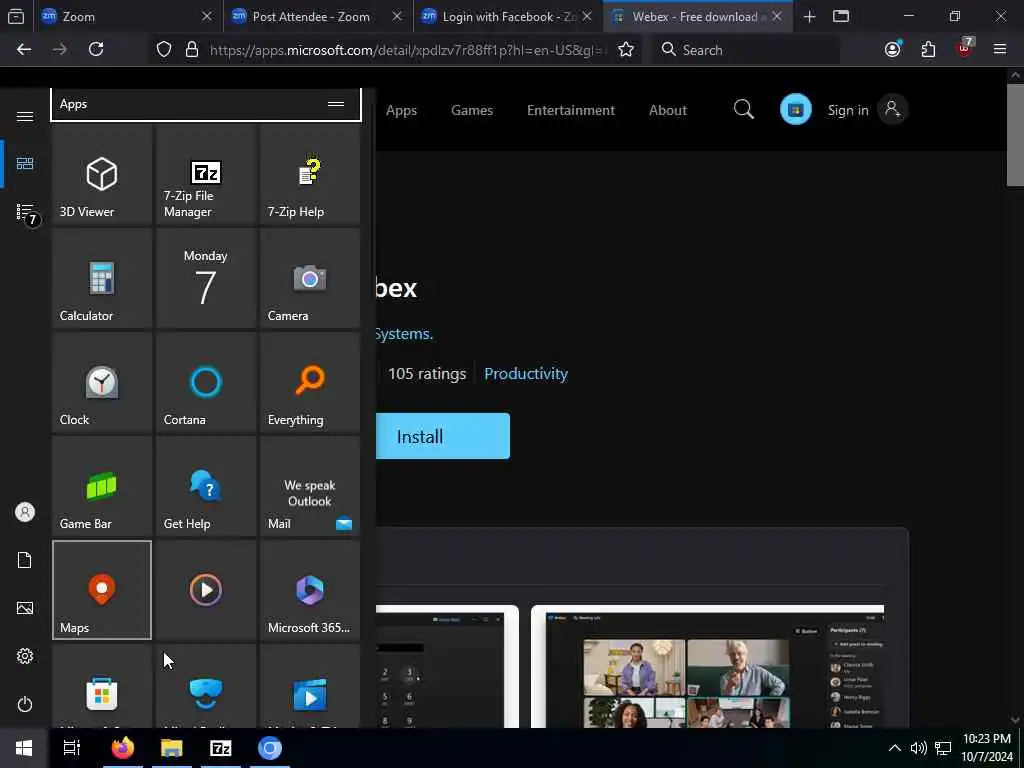Open File Explorer from the taskbar

click(172, 748)
